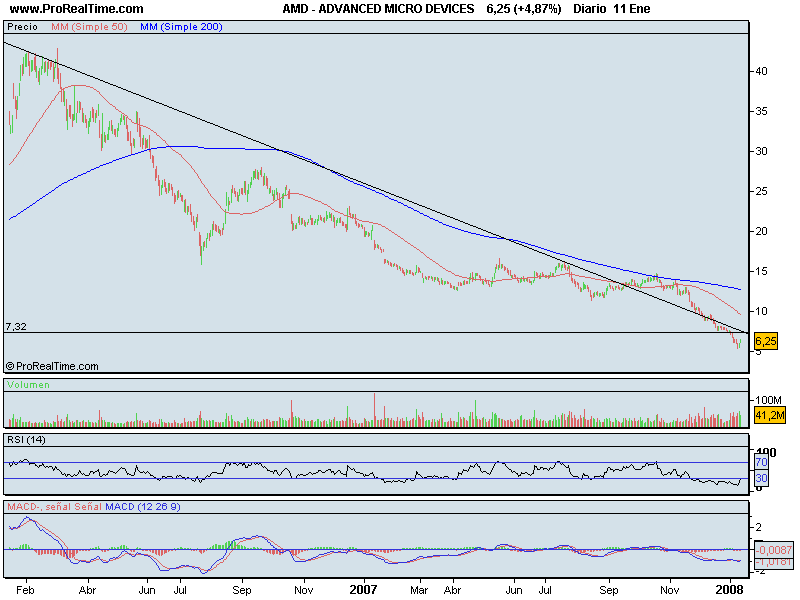Viewport: 800px width, 600px height.
Task: Click the 10 price axis value
Action: [x=761, y=311]
